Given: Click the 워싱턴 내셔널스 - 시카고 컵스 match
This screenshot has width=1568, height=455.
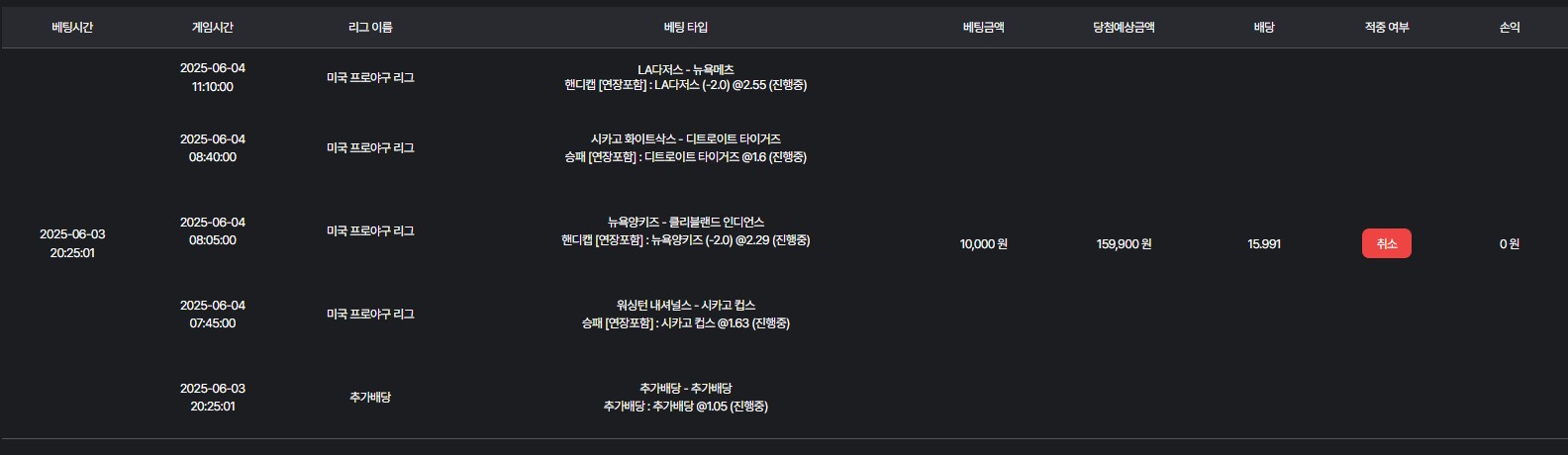Looking at the screenshot, I should (x=685, y=306).
